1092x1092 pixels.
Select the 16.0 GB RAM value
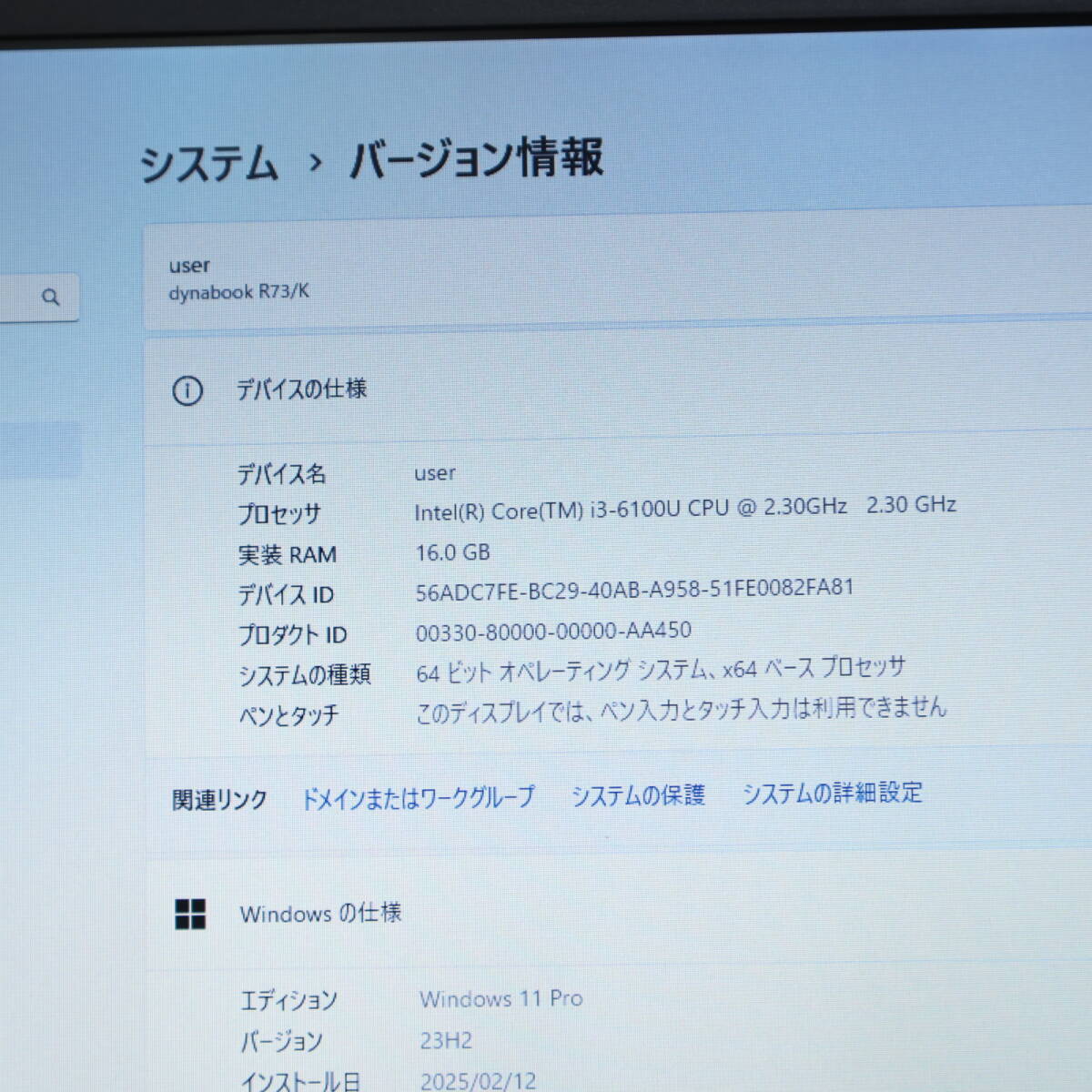(x=452, y=552)
